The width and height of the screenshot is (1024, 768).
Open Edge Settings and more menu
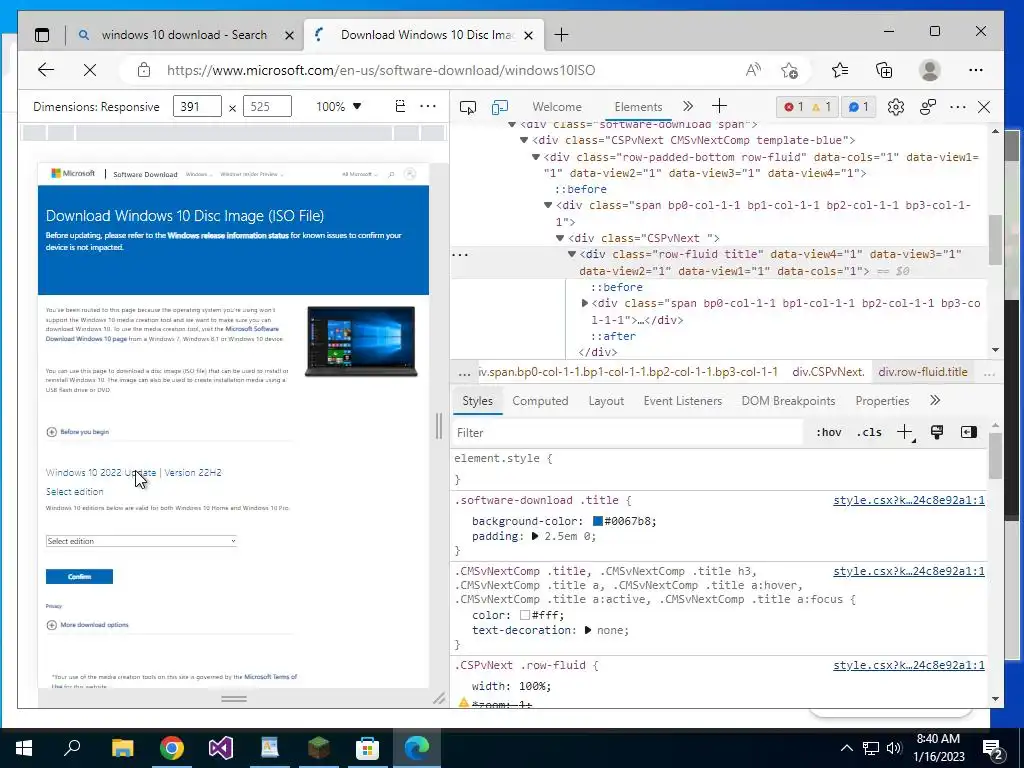[976, 70]
